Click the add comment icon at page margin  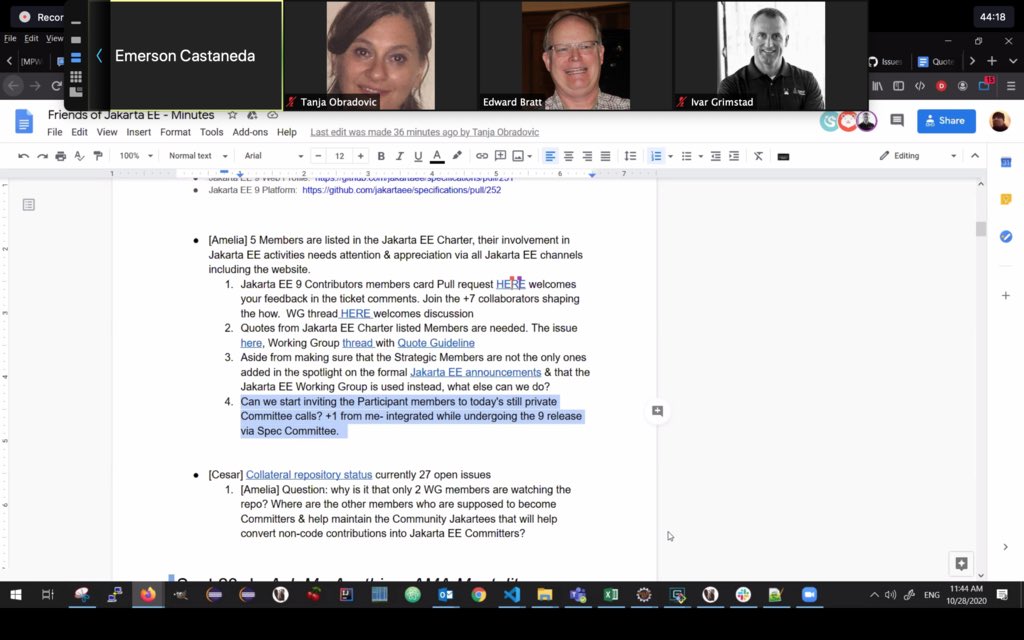coord(658,411)
